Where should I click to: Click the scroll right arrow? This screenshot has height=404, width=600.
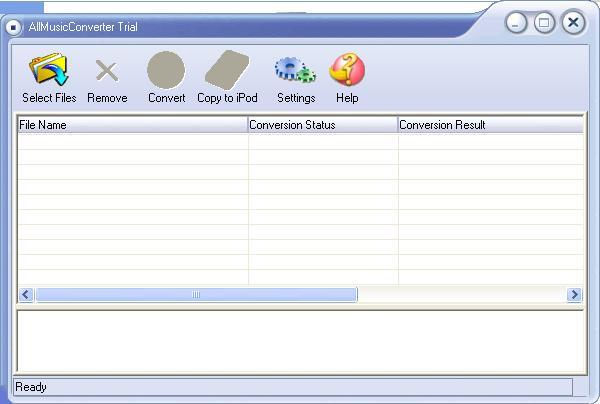point(574,295)
